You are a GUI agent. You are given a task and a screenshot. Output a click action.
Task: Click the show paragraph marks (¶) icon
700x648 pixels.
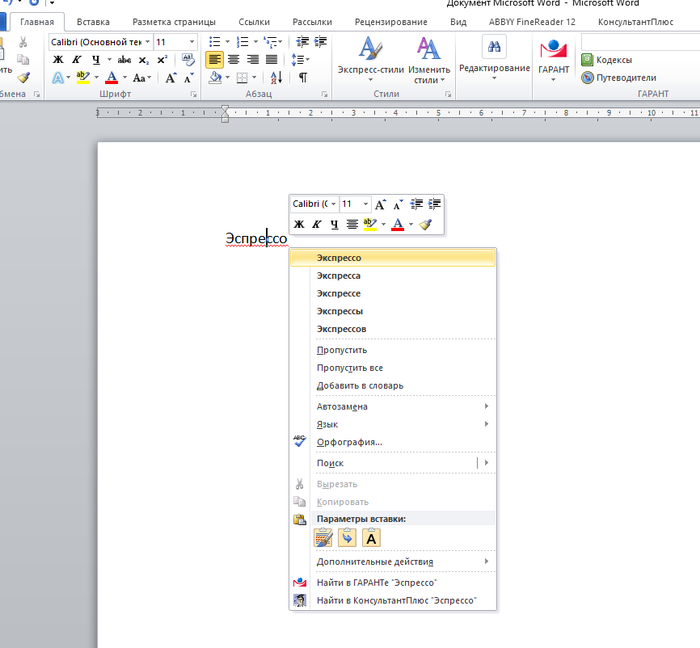[303, 78]
